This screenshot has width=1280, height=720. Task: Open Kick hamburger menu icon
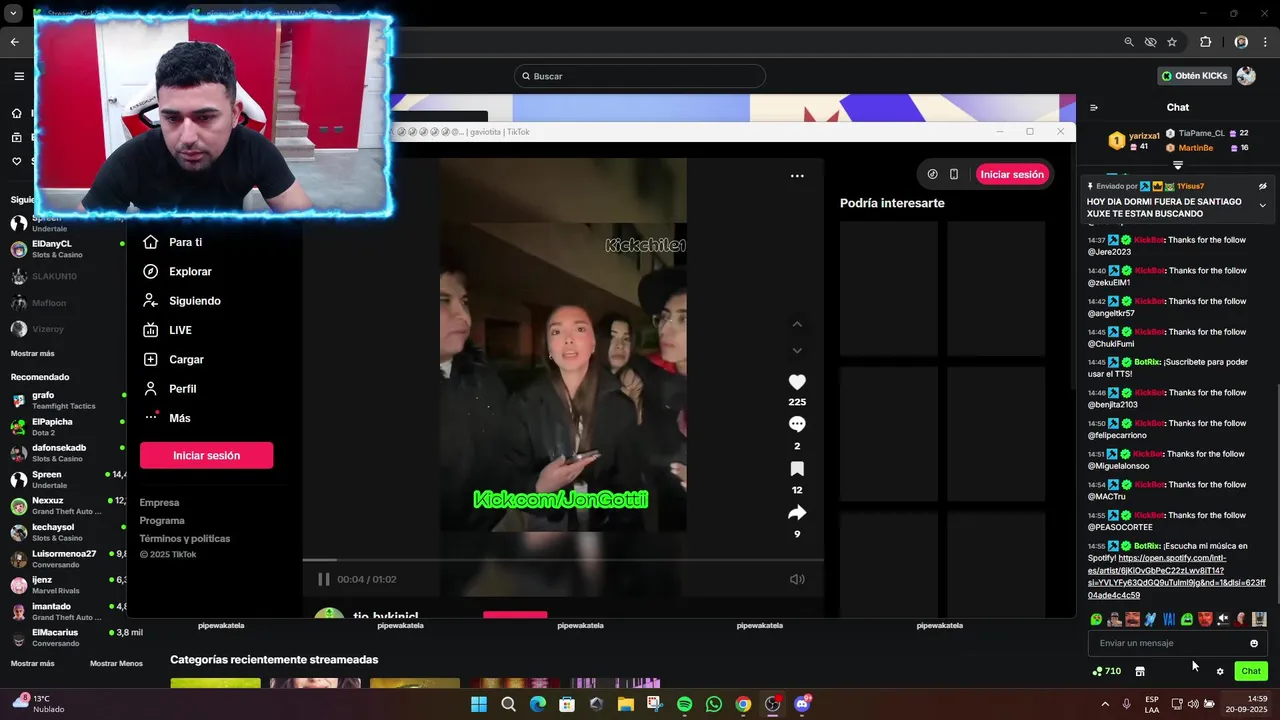[x=19, y=76]
